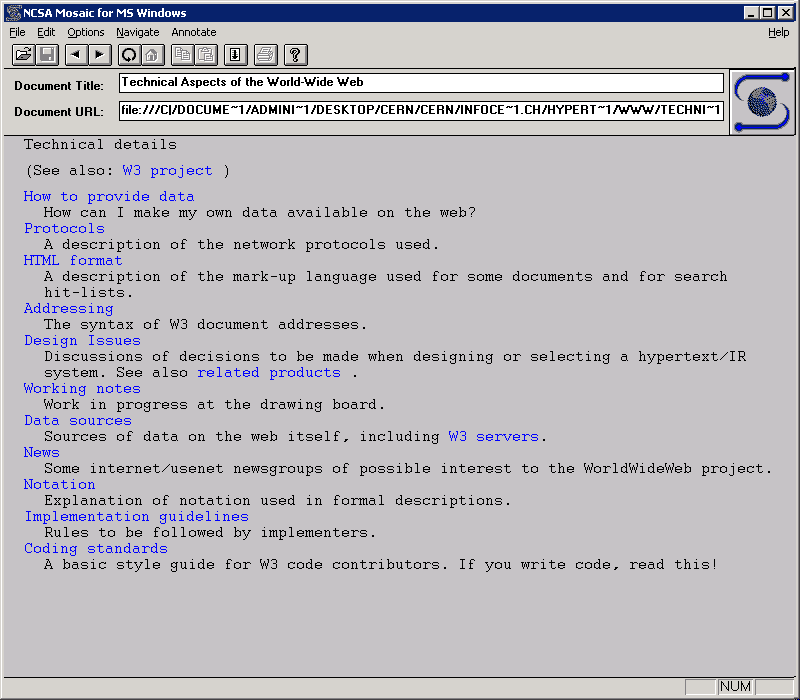Click the Save floppy disk icon

[47, 55]
